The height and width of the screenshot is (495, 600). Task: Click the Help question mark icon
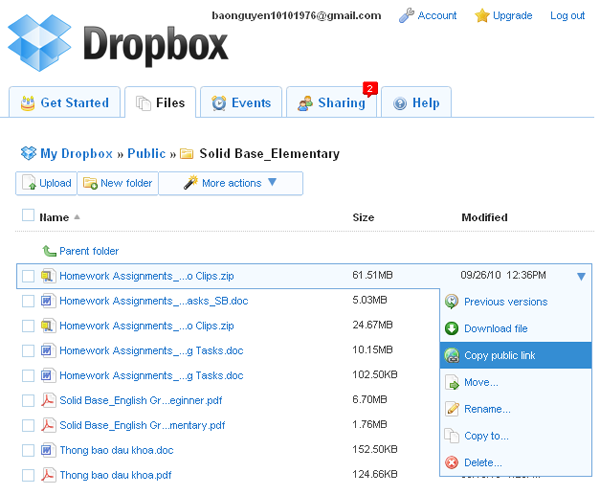point(400,103)
